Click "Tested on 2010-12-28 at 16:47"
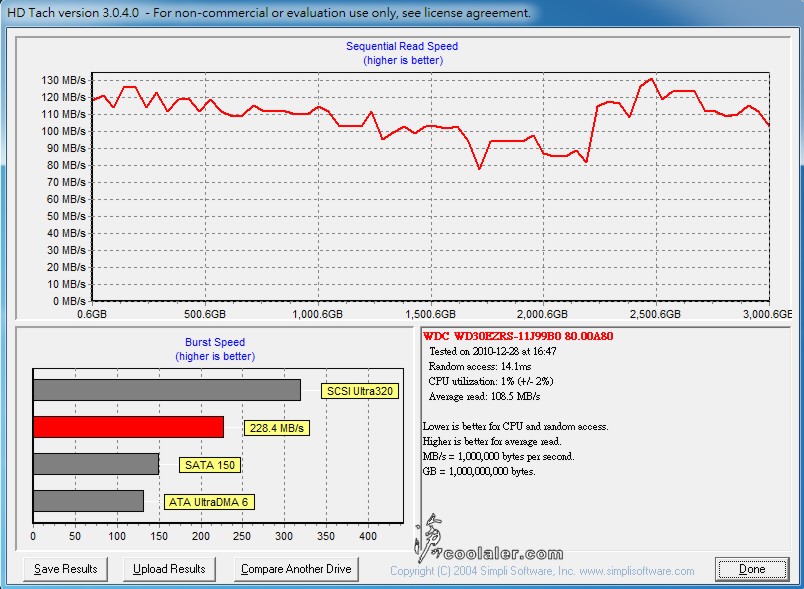Image resolution: width=804 pixels, height=589 pixels. coord(493,351)
